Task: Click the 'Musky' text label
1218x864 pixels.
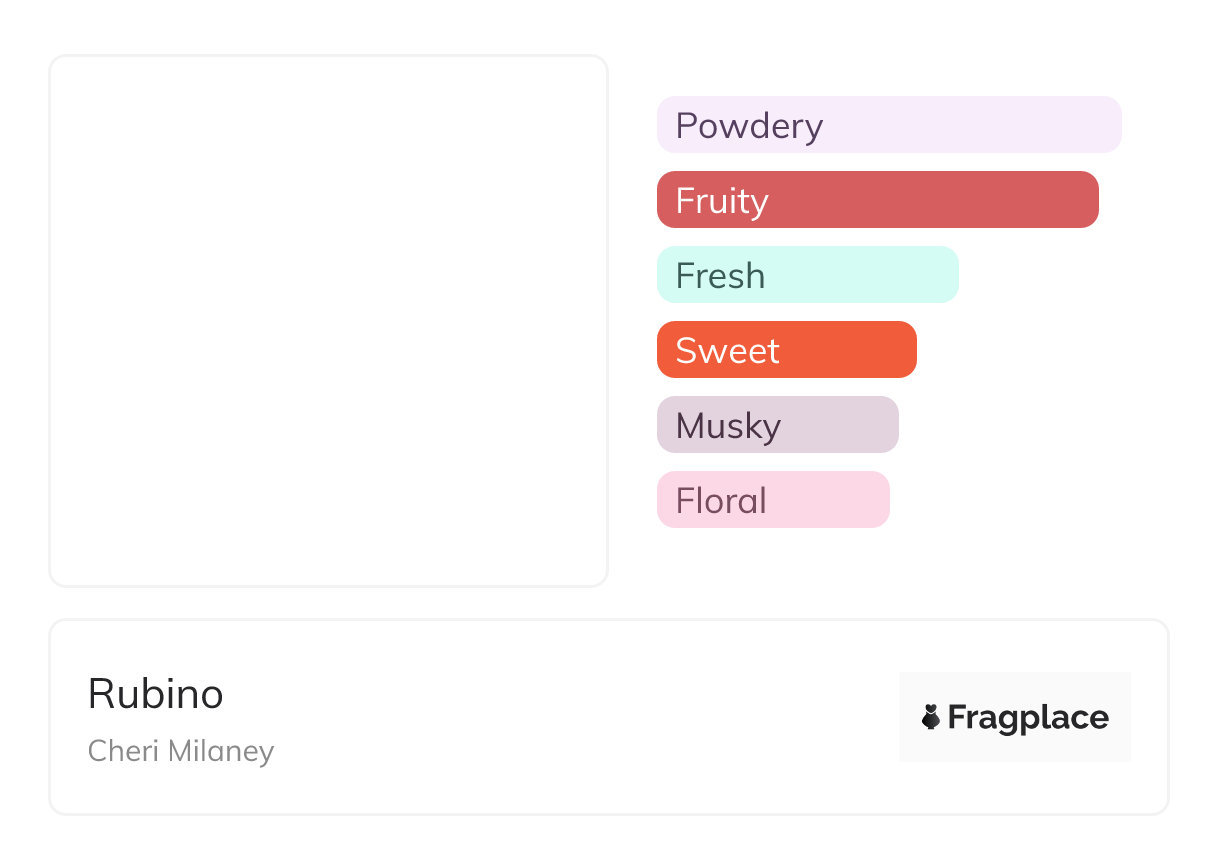Action: (x=728, y=426)
